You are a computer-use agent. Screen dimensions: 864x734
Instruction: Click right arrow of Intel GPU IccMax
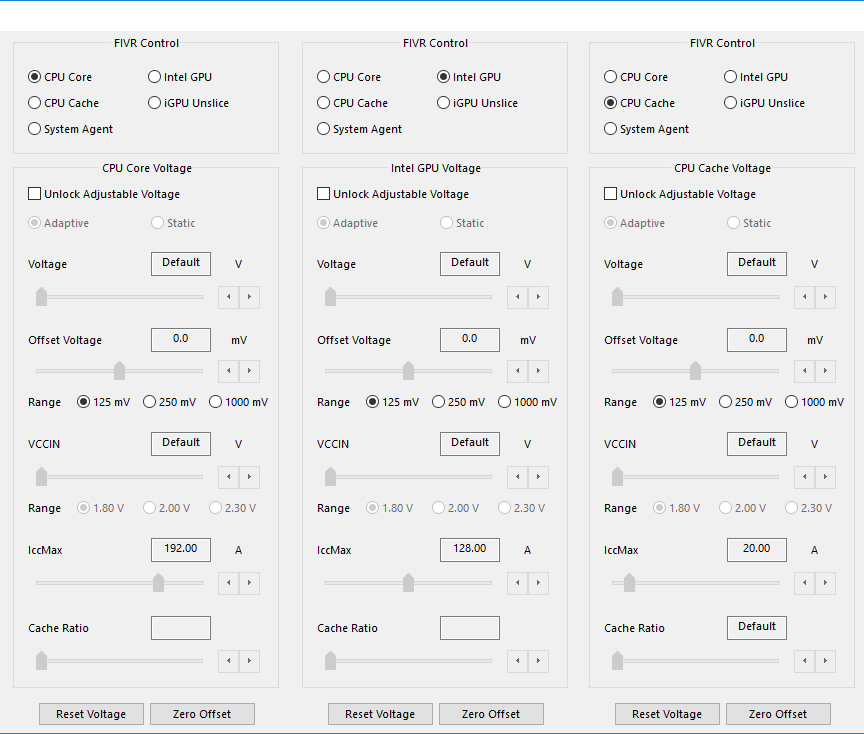click(x=538, y=584)
